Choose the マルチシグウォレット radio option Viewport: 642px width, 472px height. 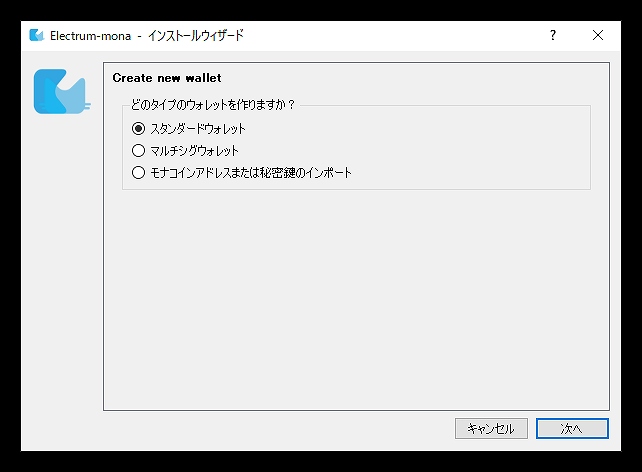pyautogui.click(x=185, y=151)
